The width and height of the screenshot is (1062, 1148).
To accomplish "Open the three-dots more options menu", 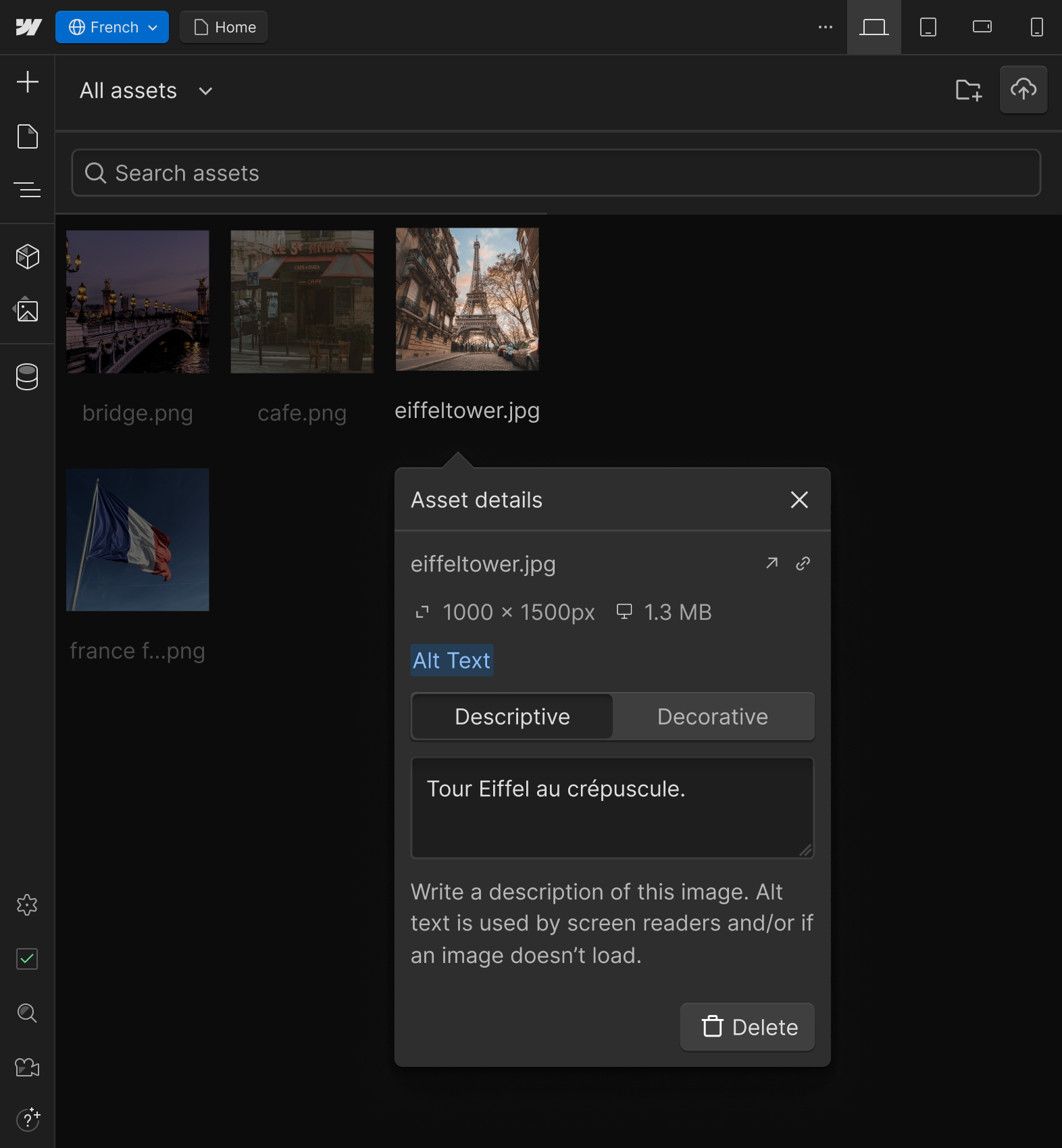I will click(x=825, y=27).
